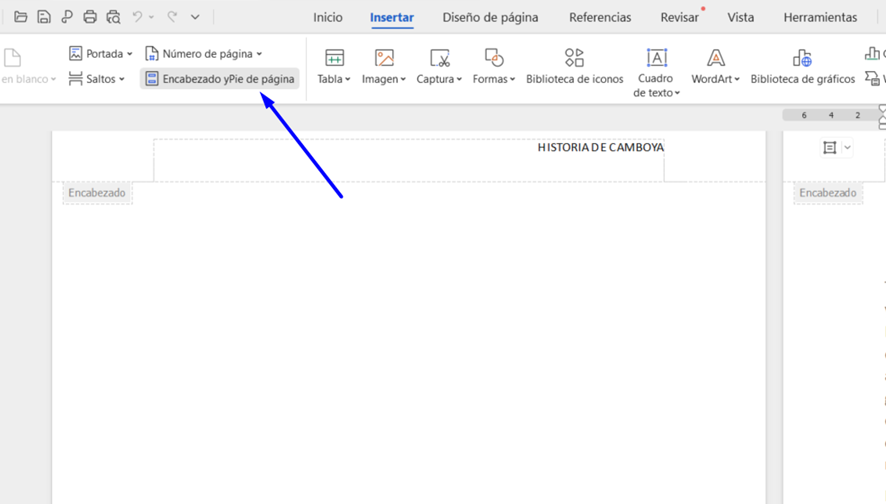The height and width of the screenshot is (504, 886).
Task: Switch to the Vista tab
Action: pyautogui.click(x=741, y=18)
